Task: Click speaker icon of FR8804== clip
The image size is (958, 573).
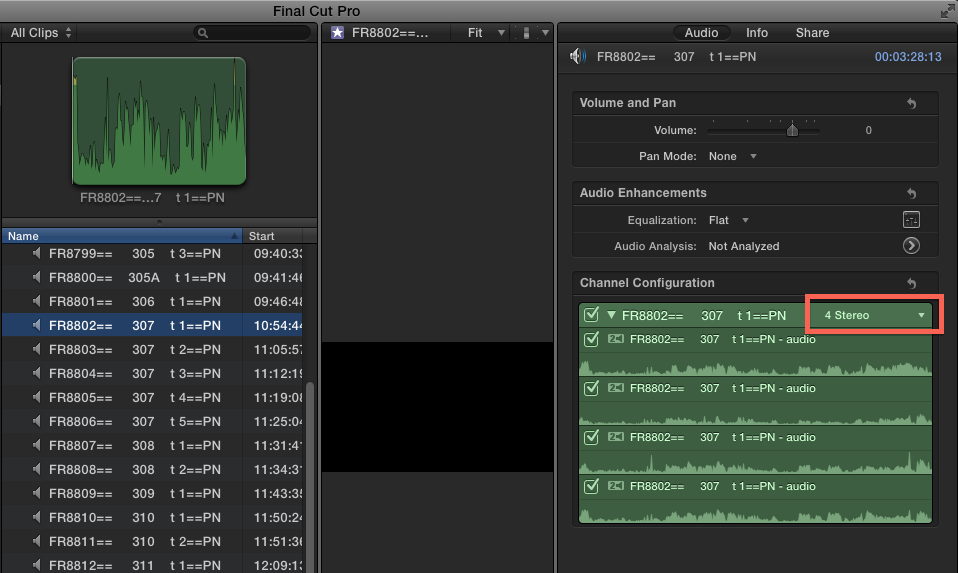Action: pyautogui.click(x=37, y=373)
